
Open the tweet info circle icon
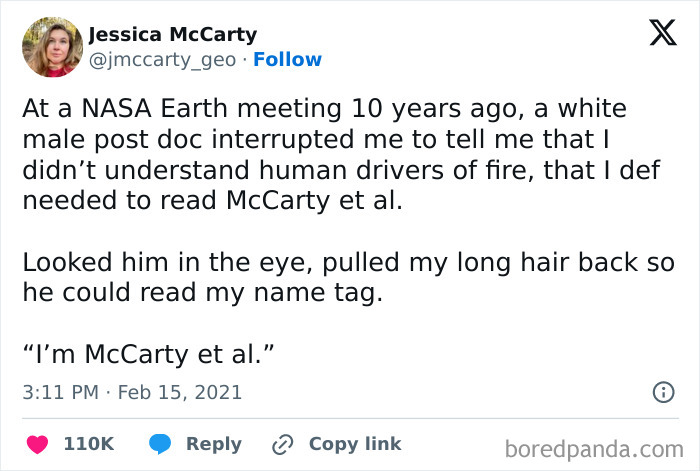click(662, 392)
